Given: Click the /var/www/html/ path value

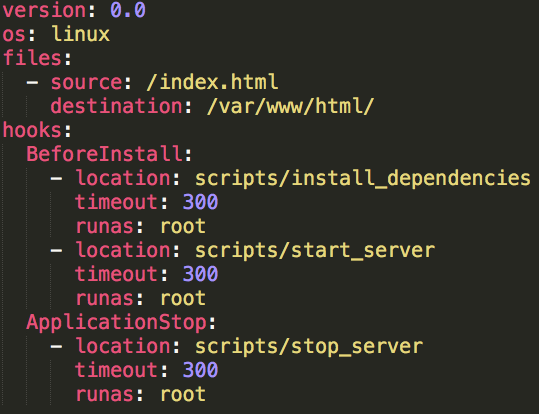Looking at the screenshot, I should point(290,106).
